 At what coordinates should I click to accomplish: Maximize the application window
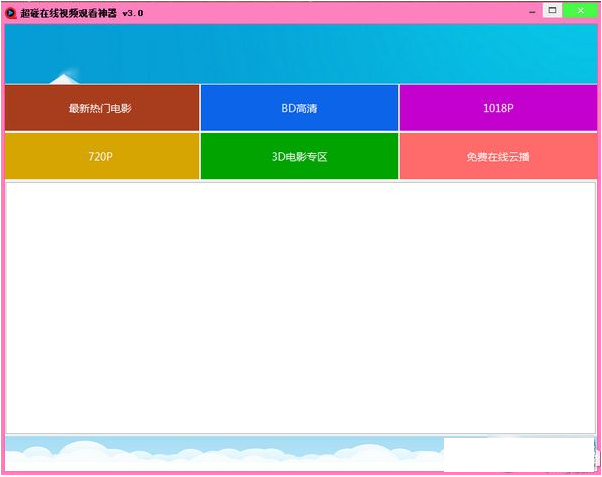pyautogui.click(x=551, y=10)
